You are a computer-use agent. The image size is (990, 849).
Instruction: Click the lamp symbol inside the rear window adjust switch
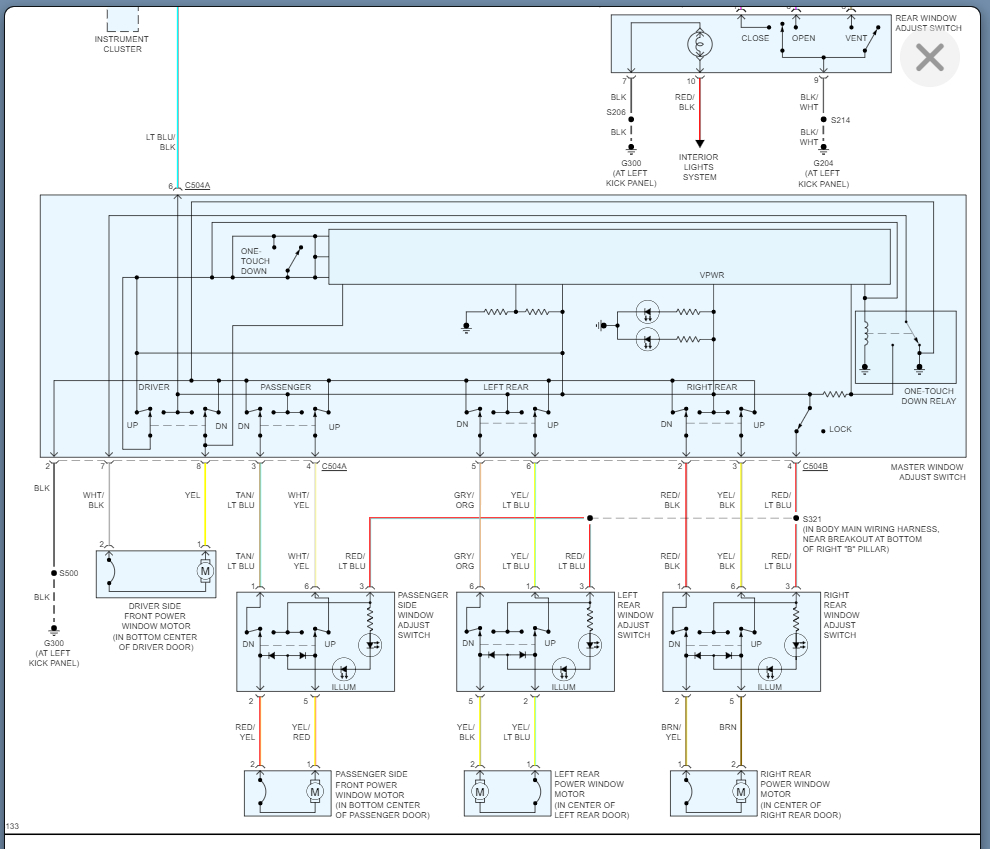[700, 44]
